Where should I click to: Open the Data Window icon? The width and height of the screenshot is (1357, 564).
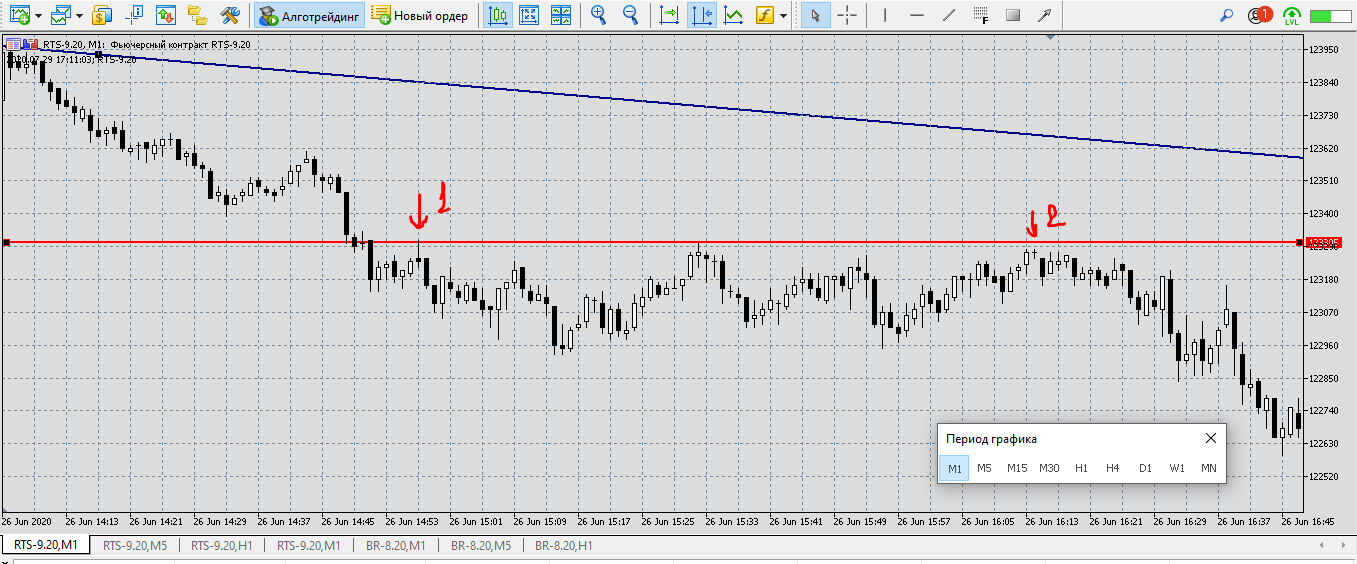point(134,15)
